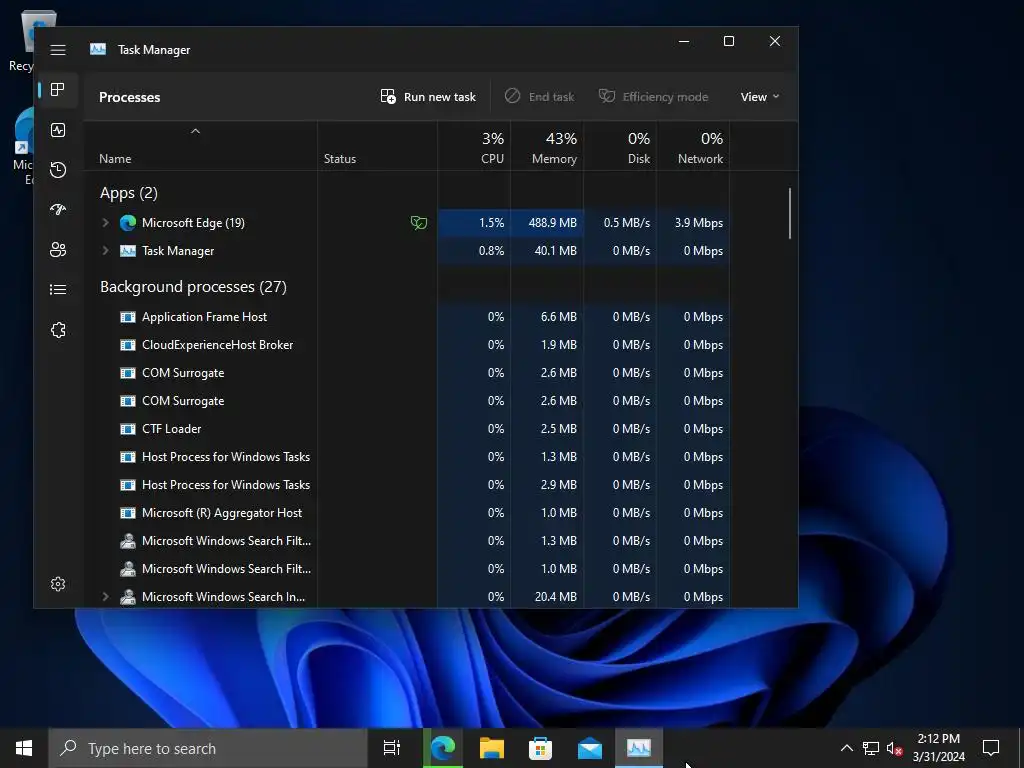
Task: Click the Application Frame Host icon
Action: coord(128,317)
